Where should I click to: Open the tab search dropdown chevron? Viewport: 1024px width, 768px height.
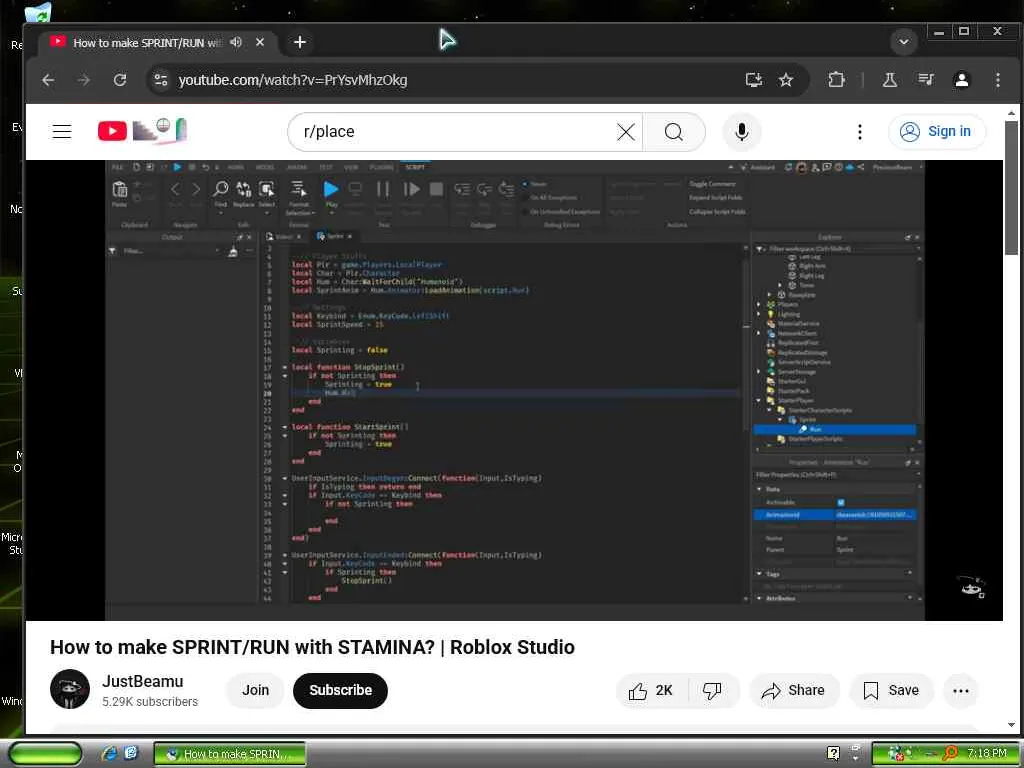coord(904,42)
